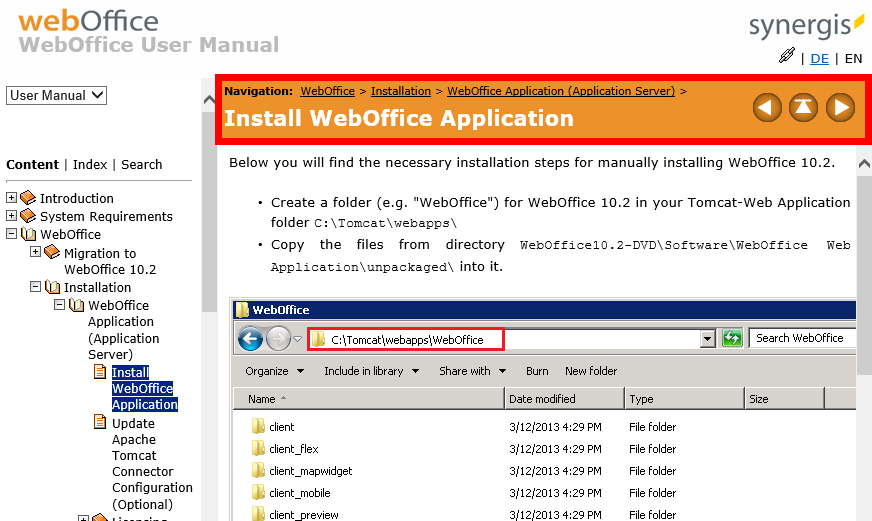This screenshot has width=872, height=521.
Task: Switch language to DE
Action: click(819, 59)
